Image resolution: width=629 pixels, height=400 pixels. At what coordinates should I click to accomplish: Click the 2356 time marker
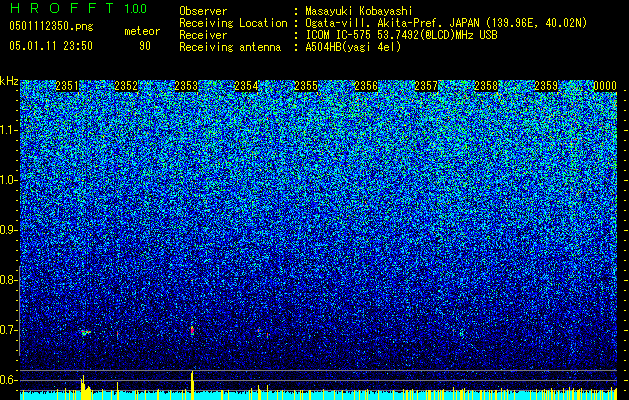click(366, 86)
